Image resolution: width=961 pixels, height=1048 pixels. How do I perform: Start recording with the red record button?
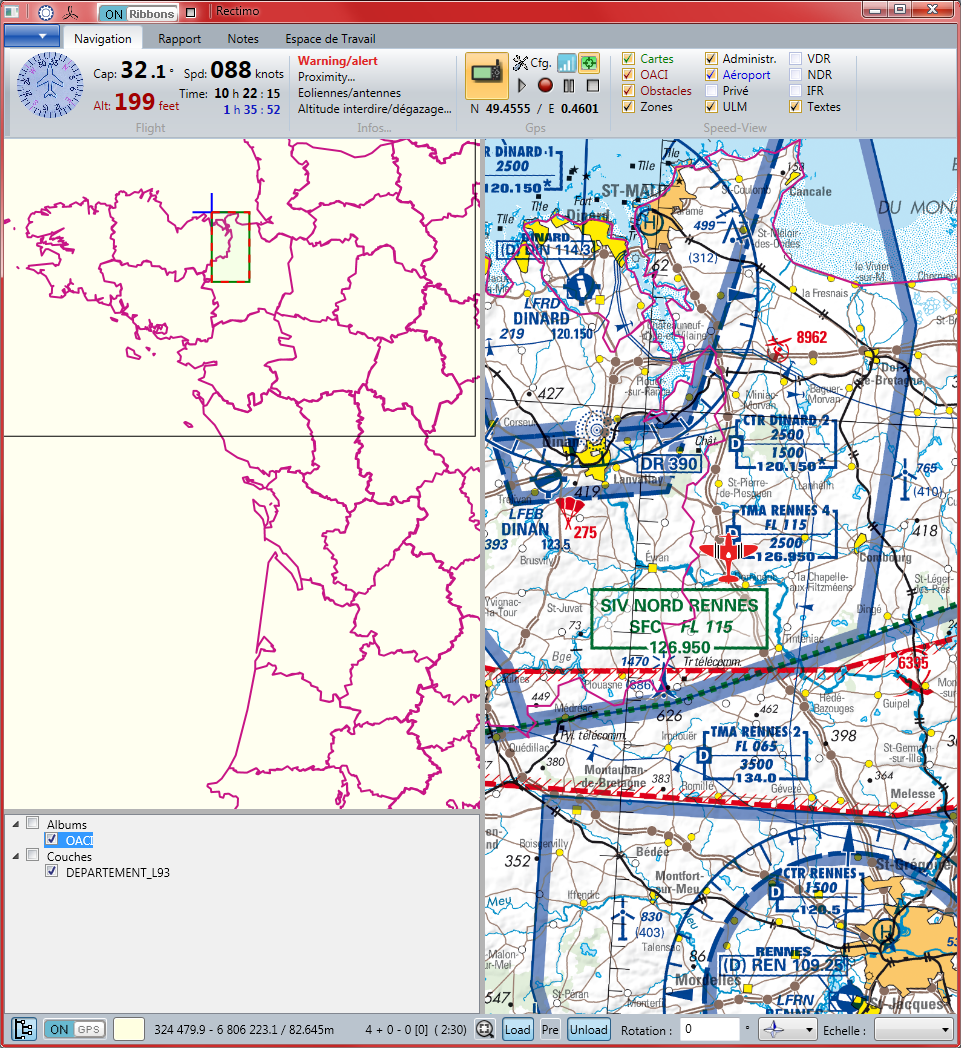(545, 86)
